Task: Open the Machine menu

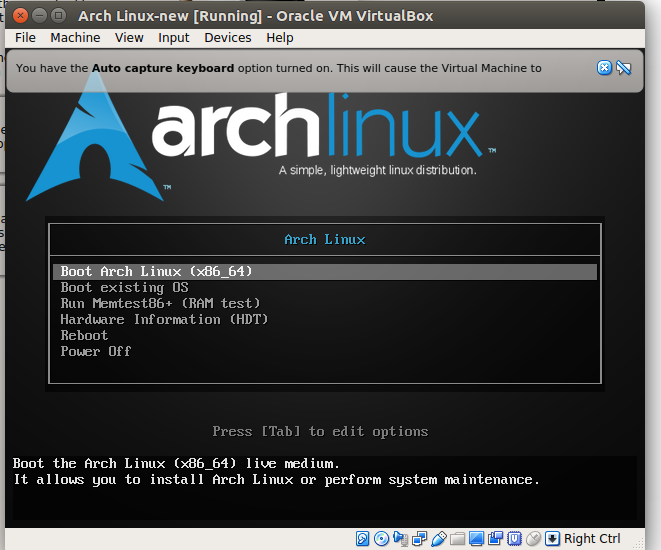Action: click(75, 38)
